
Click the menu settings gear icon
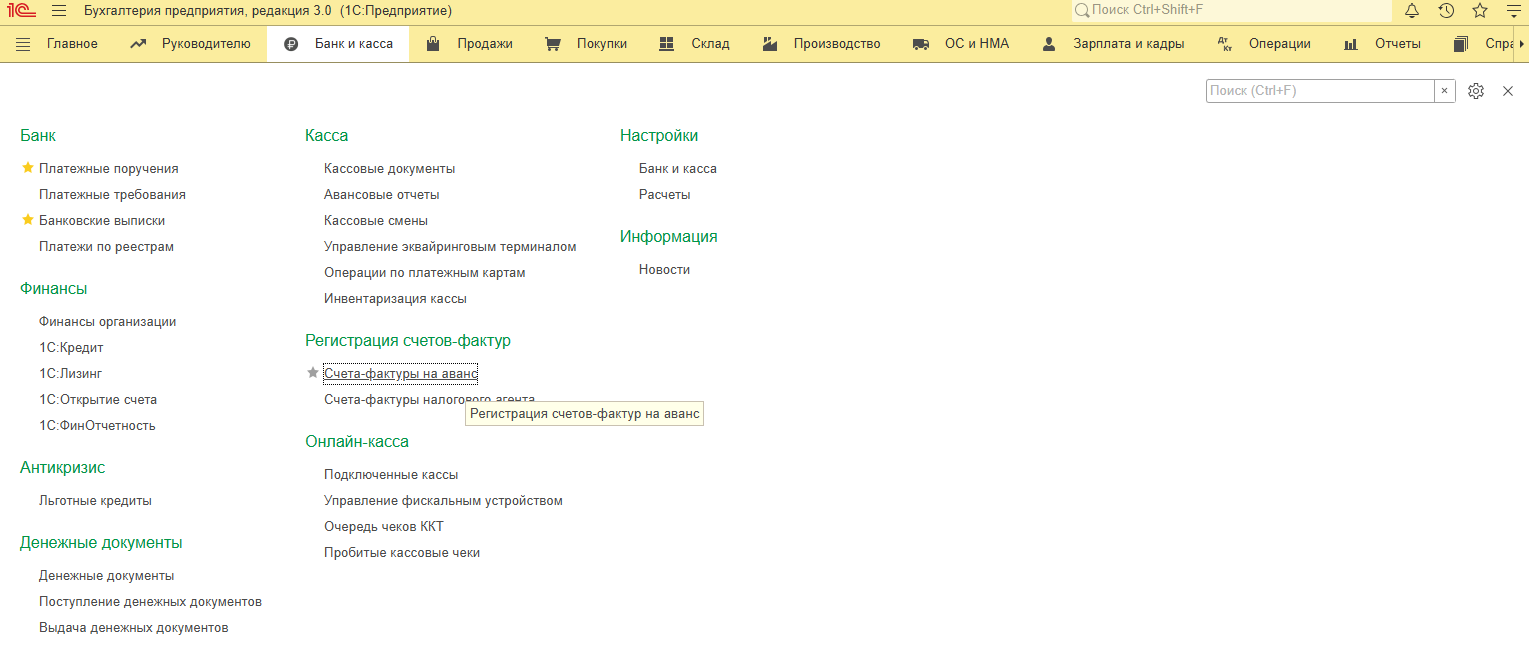point(1476,91)
